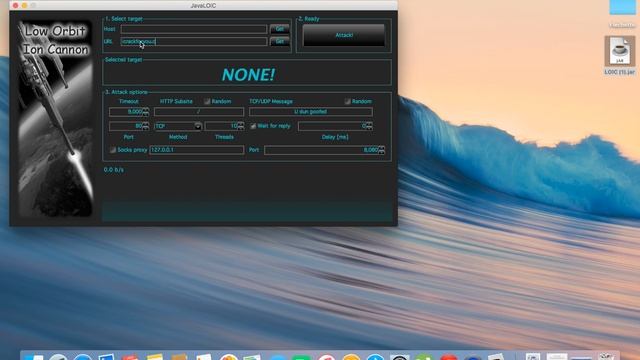Click the Timeout label

[129, 101]
